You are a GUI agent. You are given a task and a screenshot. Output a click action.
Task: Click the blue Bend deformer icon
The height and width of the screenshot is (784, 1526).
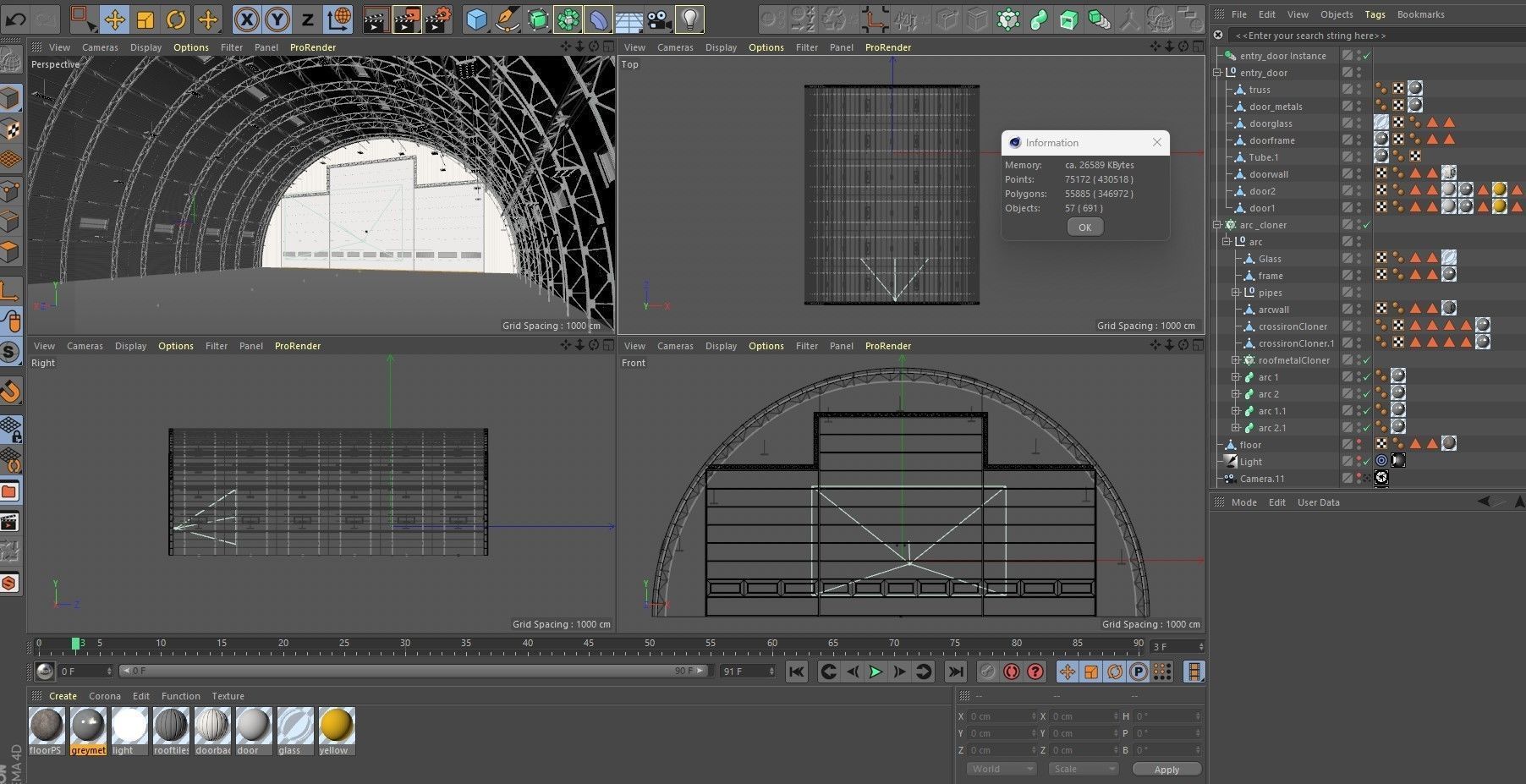[599, 19]
